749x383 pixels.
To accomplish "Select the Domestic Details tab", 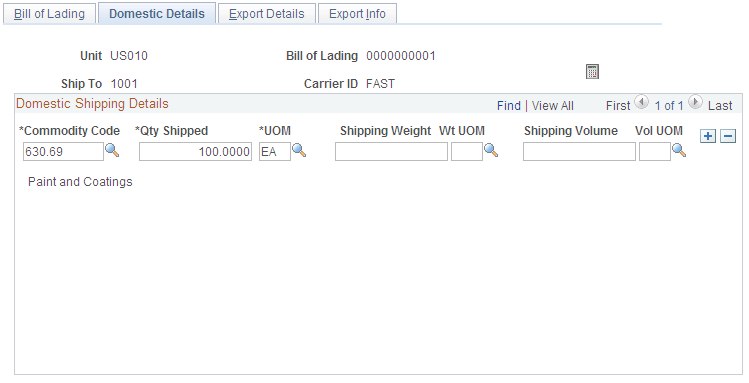I will (157, 13).
